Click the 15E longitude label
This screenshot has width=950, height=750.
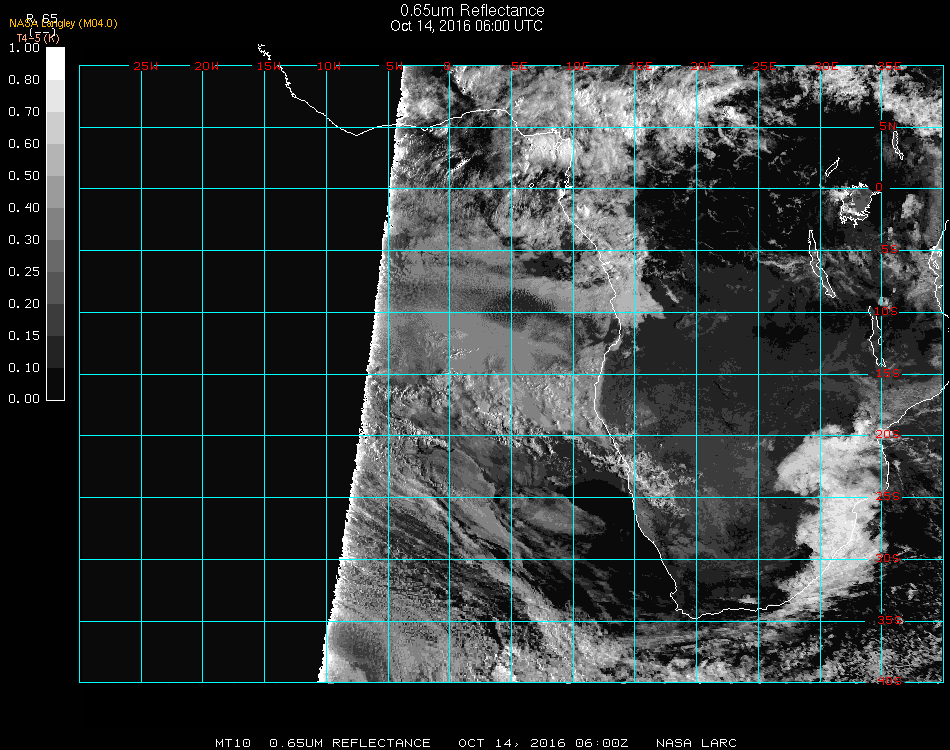pyautogui.click(x=641, y=67)
